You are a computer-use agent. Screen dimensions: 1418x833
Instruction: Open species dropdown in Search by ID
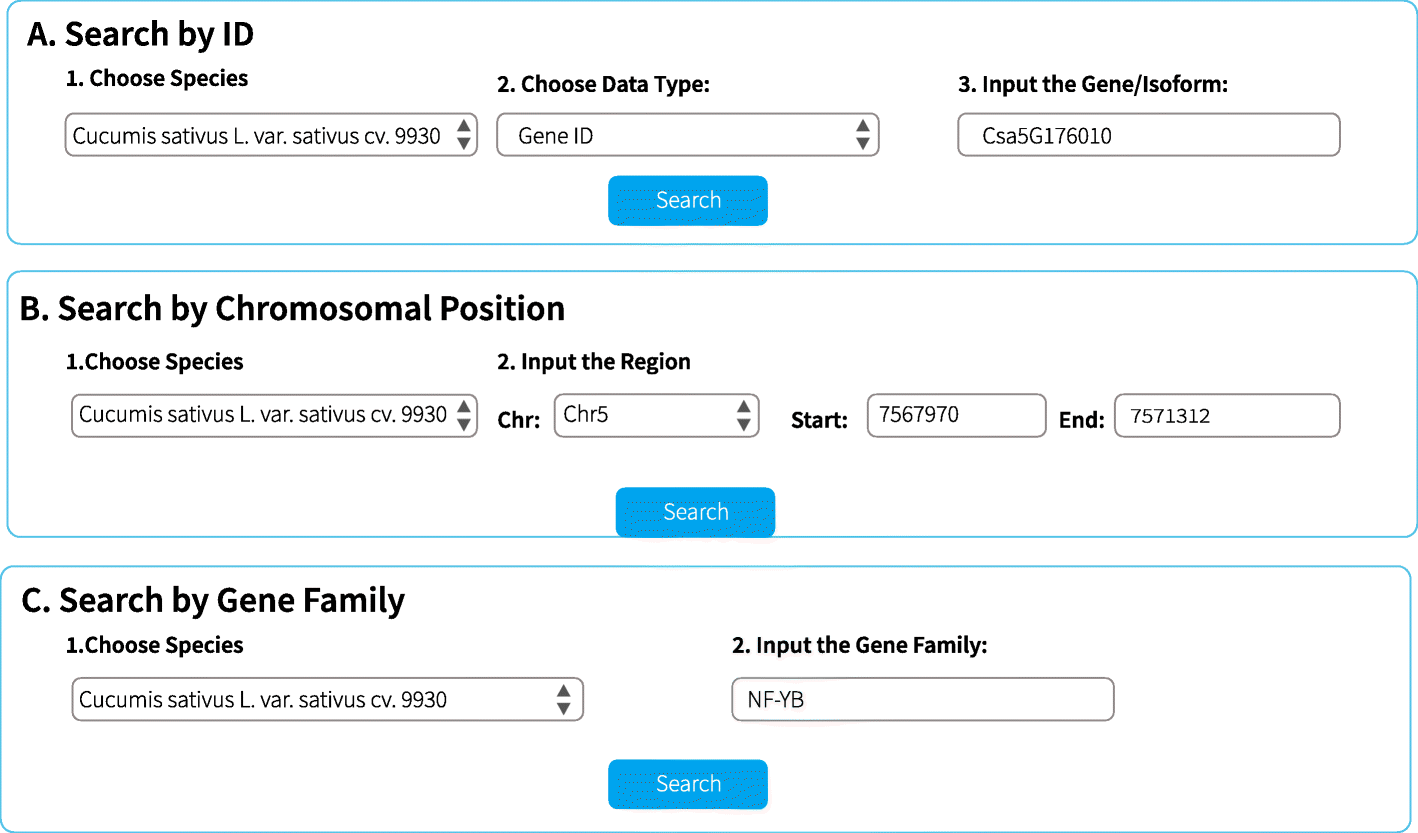point(270,135)
